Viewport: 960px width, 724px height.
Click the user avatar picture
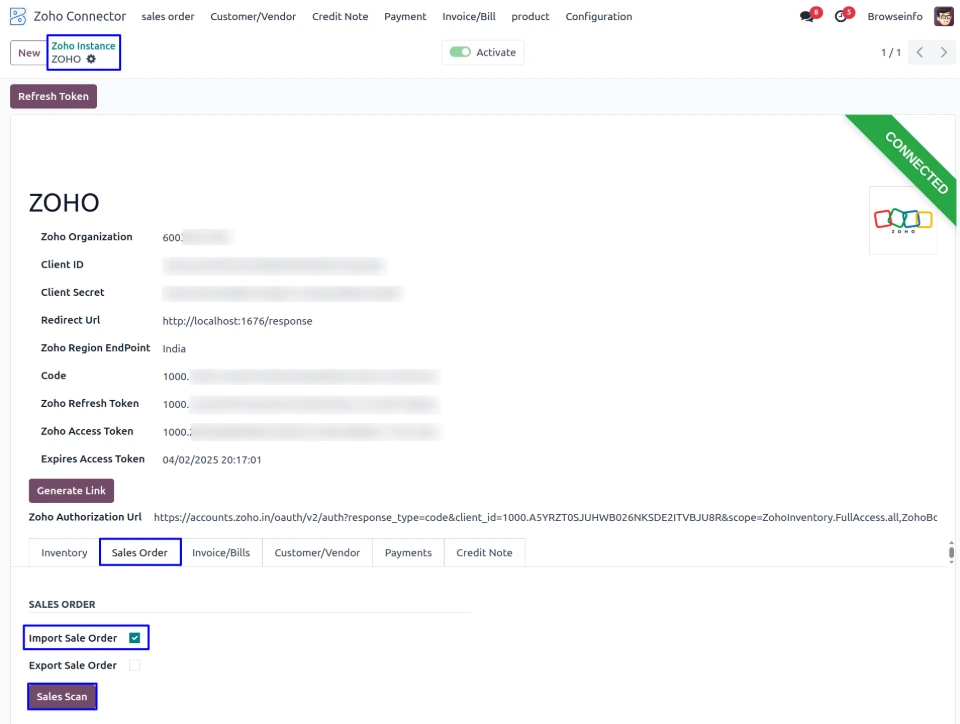943,16
